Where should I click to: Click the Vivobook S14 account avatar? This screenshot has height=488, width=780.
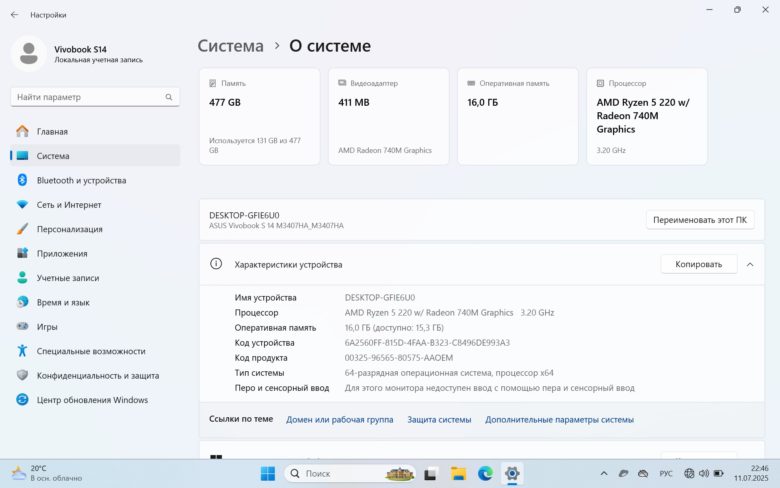(x=28, y=53)
